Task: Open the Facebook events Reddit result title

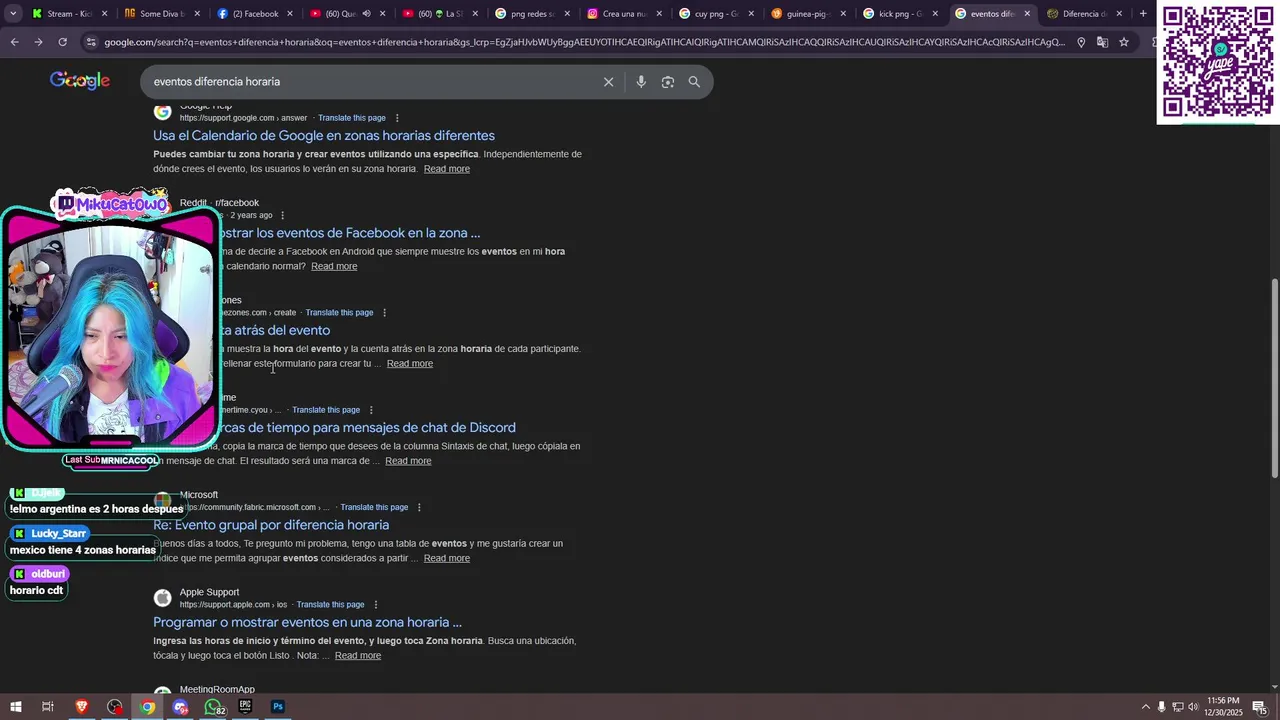Action: [x=349, y=233]
